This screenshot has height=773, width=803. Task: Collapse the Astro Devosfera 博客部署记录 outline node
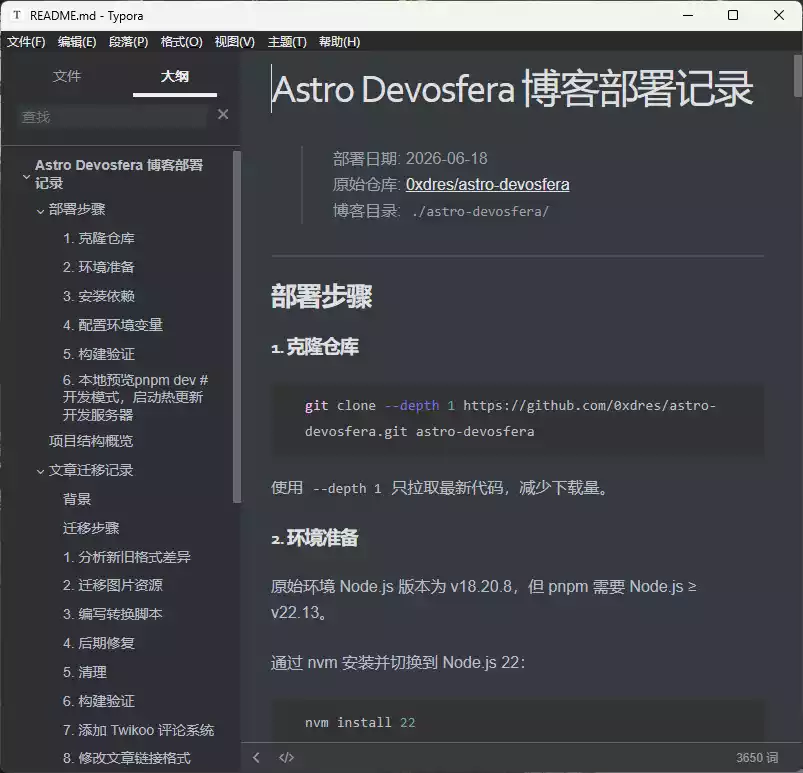(27, 177)
